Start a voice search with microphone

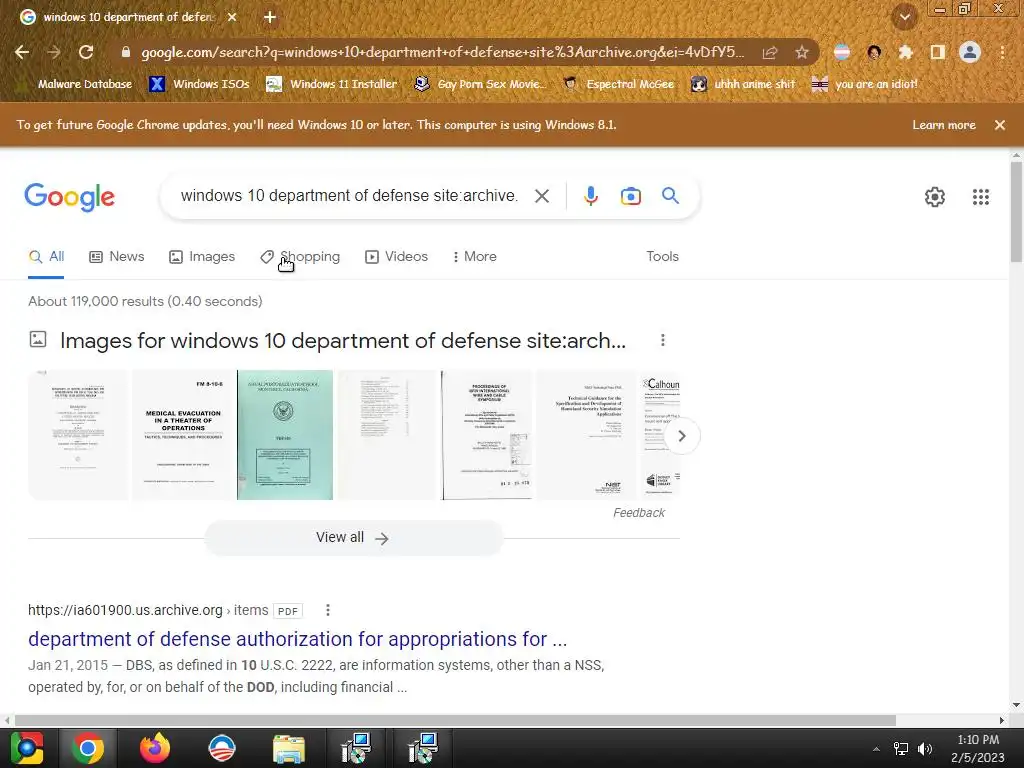(590, 196)
